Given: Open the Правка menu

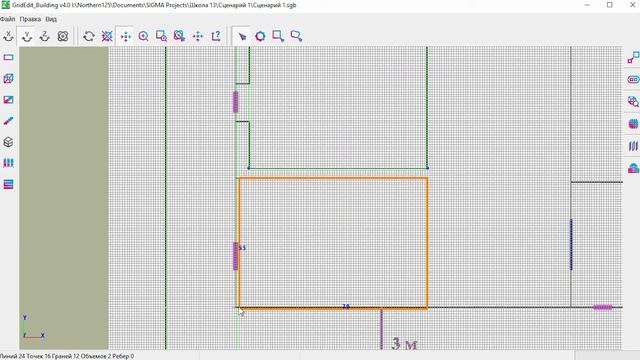Looking at the screenshot, I should 30,19.
